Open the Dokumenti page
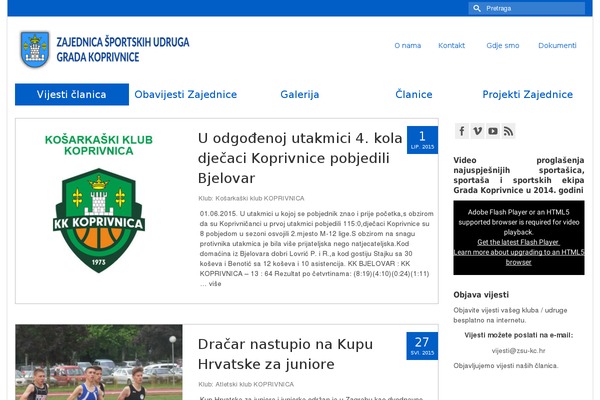The image size is (600, 400). click(557, 46)
